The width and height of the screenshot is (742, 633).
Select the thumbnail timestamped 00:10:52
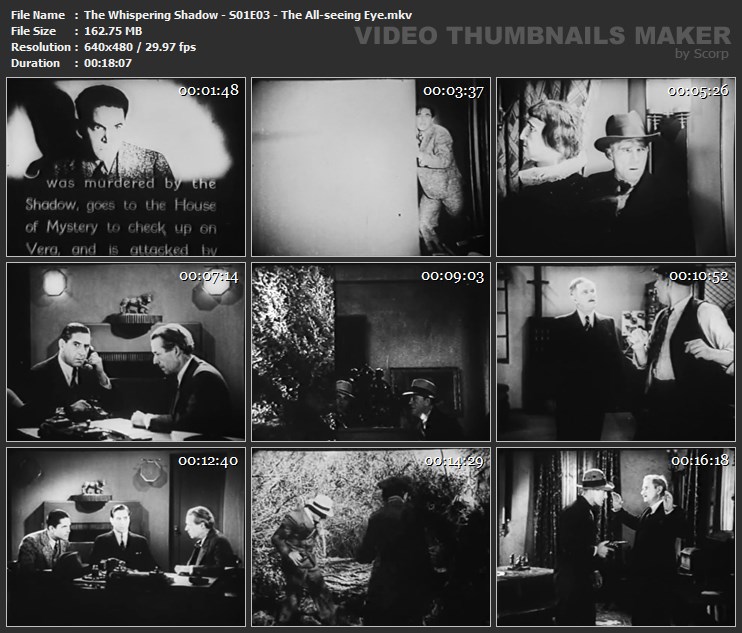coord(616,352)
